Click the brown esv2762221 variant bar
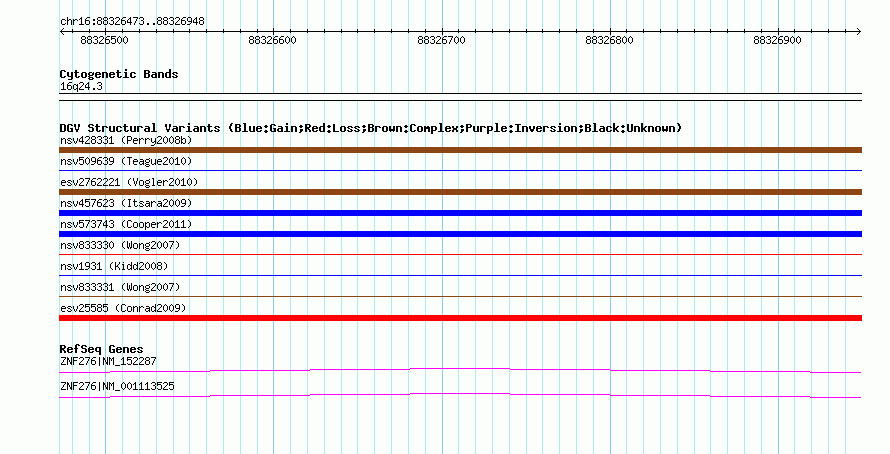This screenshot has width=890, height=454. pos(460,192)
